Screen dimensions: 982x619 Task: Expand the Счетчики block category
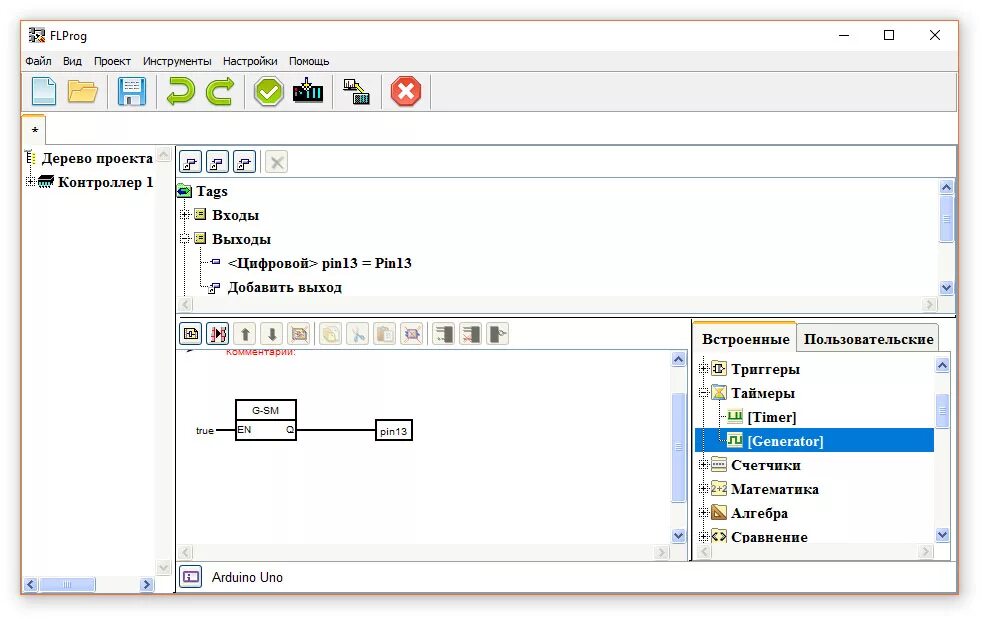[703, 465]
